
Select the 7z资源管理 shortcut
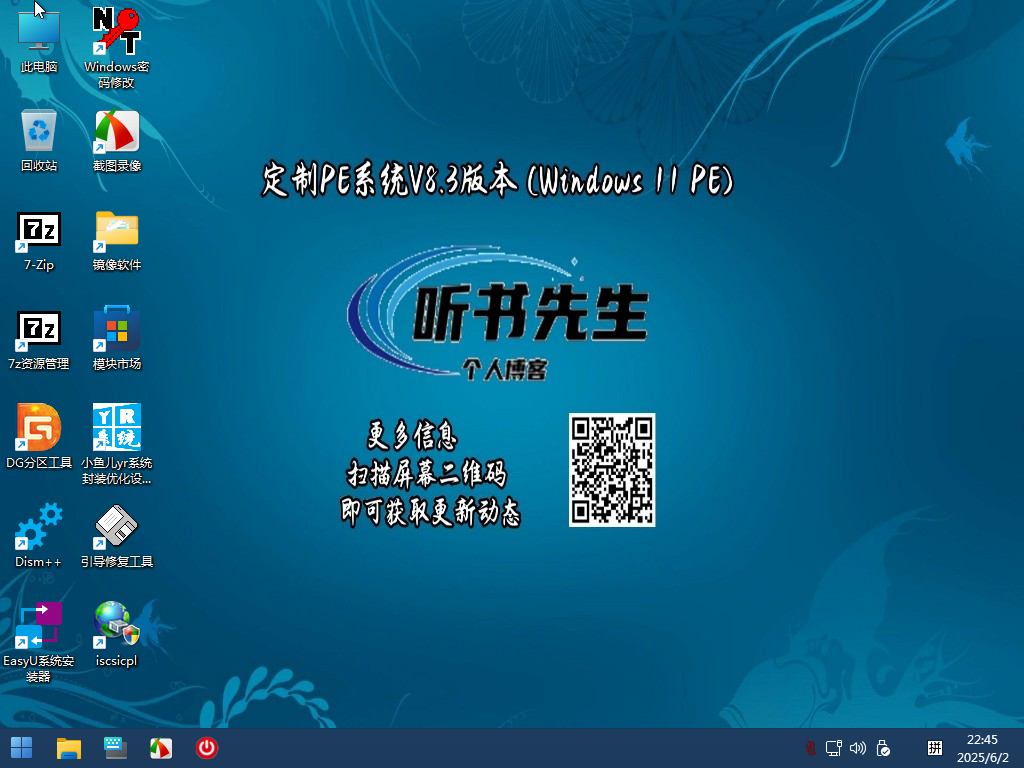point(39,339)
